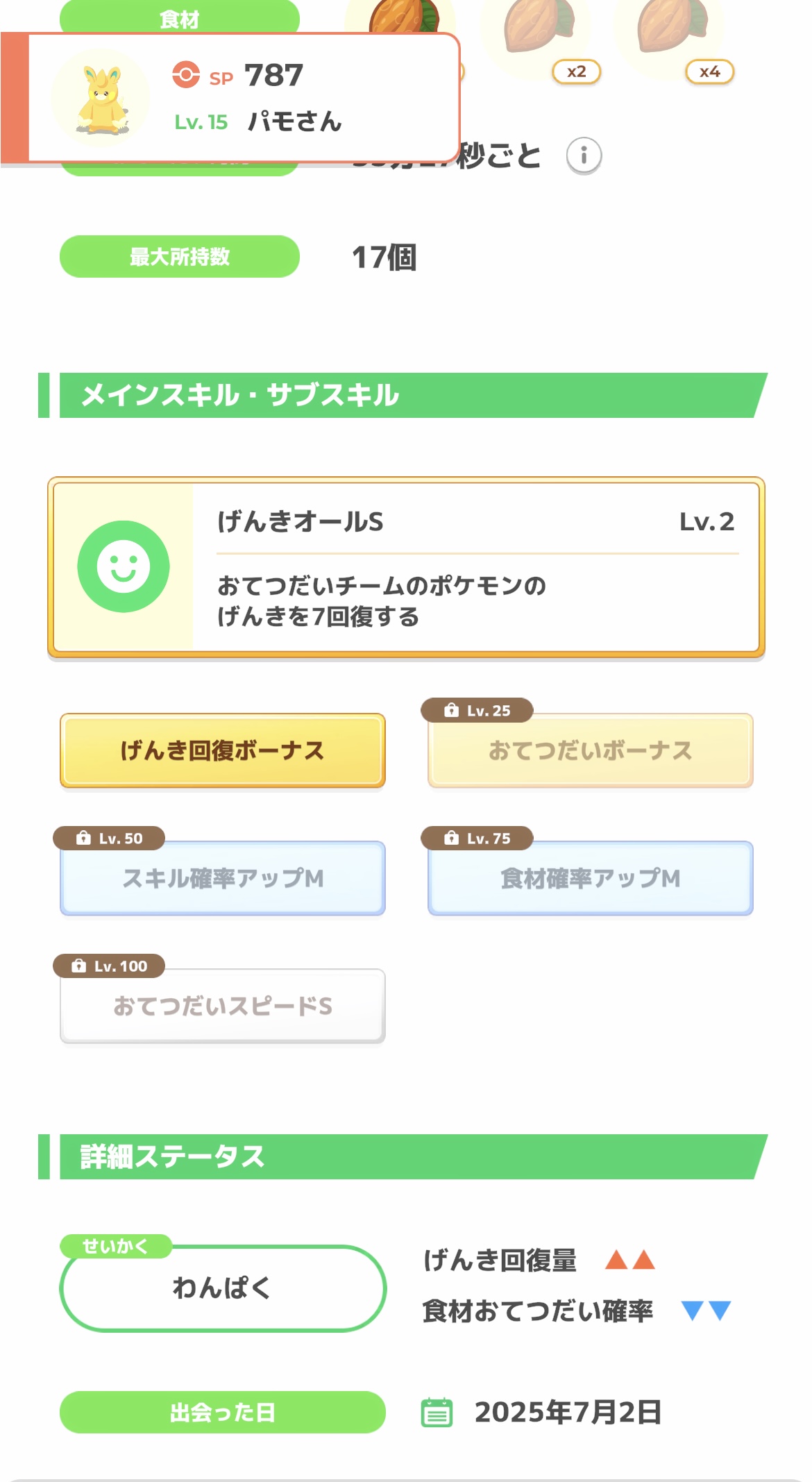The width and height of the screenshot is (812, 1482).
Task: Click the calendar icon beside 2025年7月2日
Action: 437,1412
